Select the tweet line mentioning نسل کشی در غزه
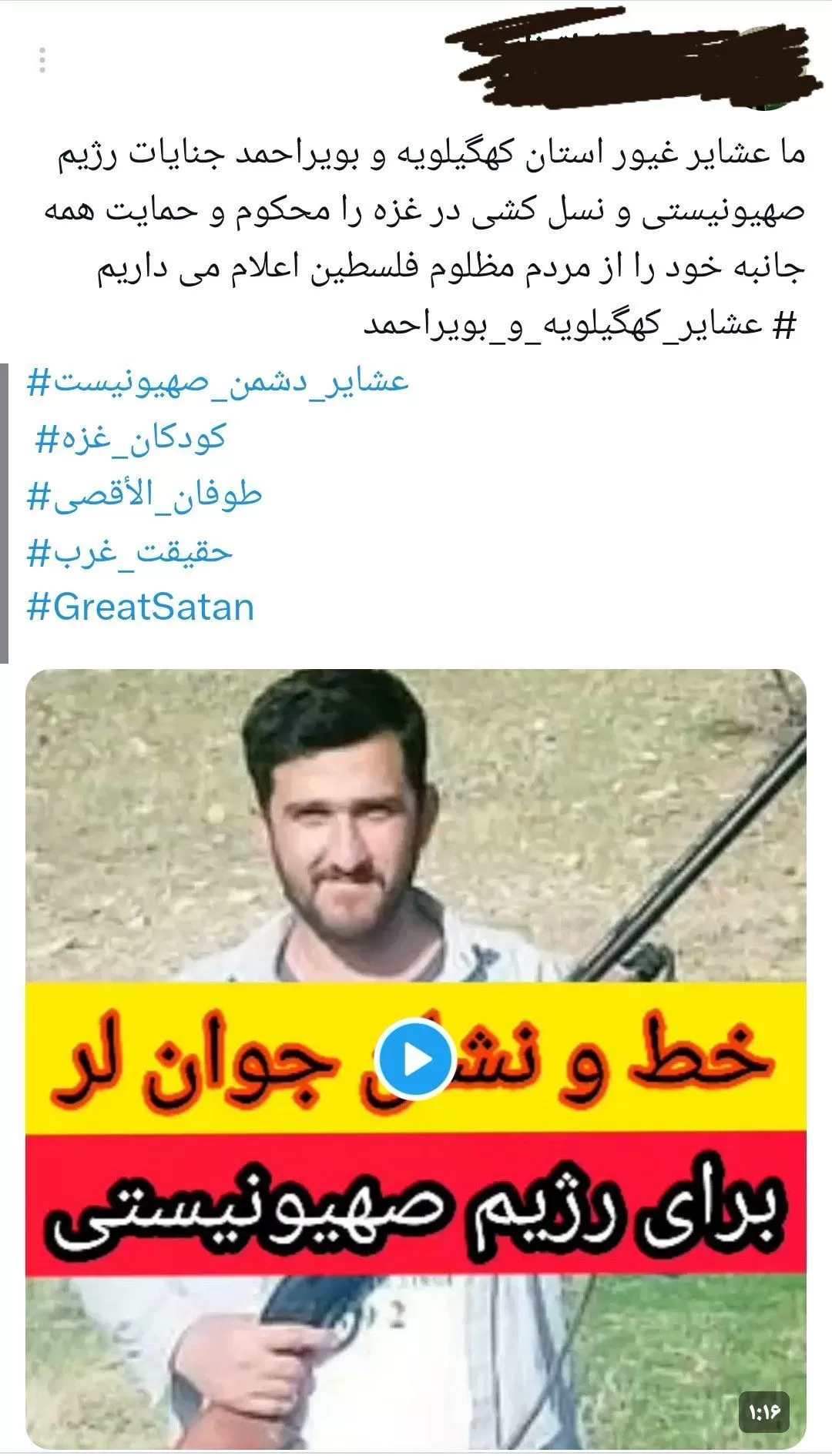The width and height of the screenshot is (832, 1456). (x=424, y=211)
